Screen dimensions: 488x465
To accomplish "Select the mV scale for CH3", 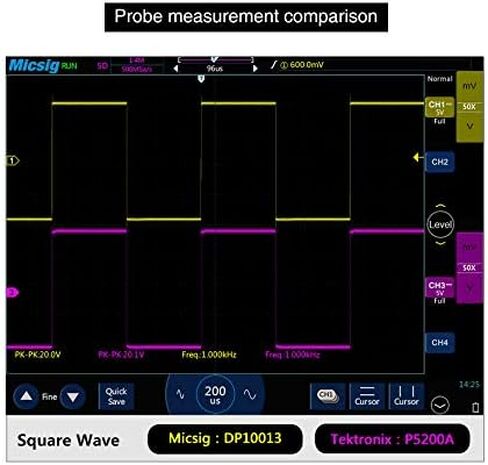I will coord(469,247).
